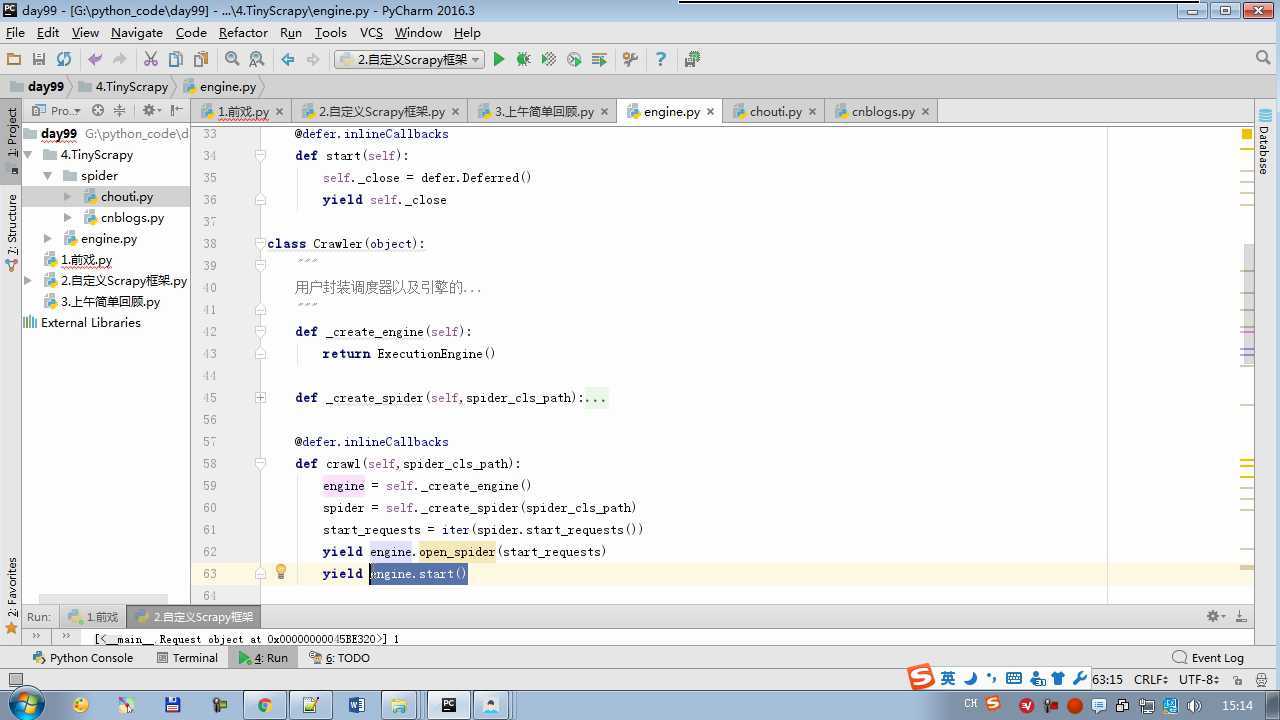Navigate back with the blue arrow icon
The image size is (1280, 720).
(x=288, y=60)
